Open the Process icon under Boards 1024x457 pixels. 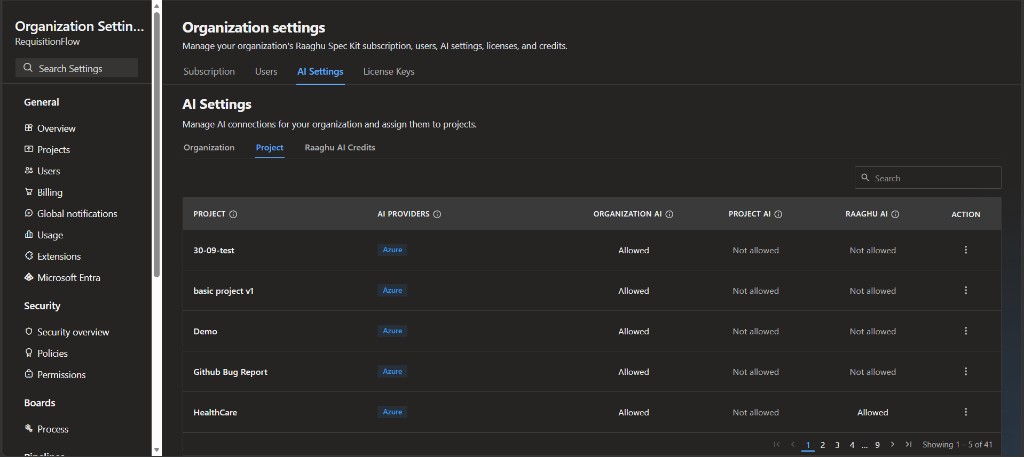point(29,429)
